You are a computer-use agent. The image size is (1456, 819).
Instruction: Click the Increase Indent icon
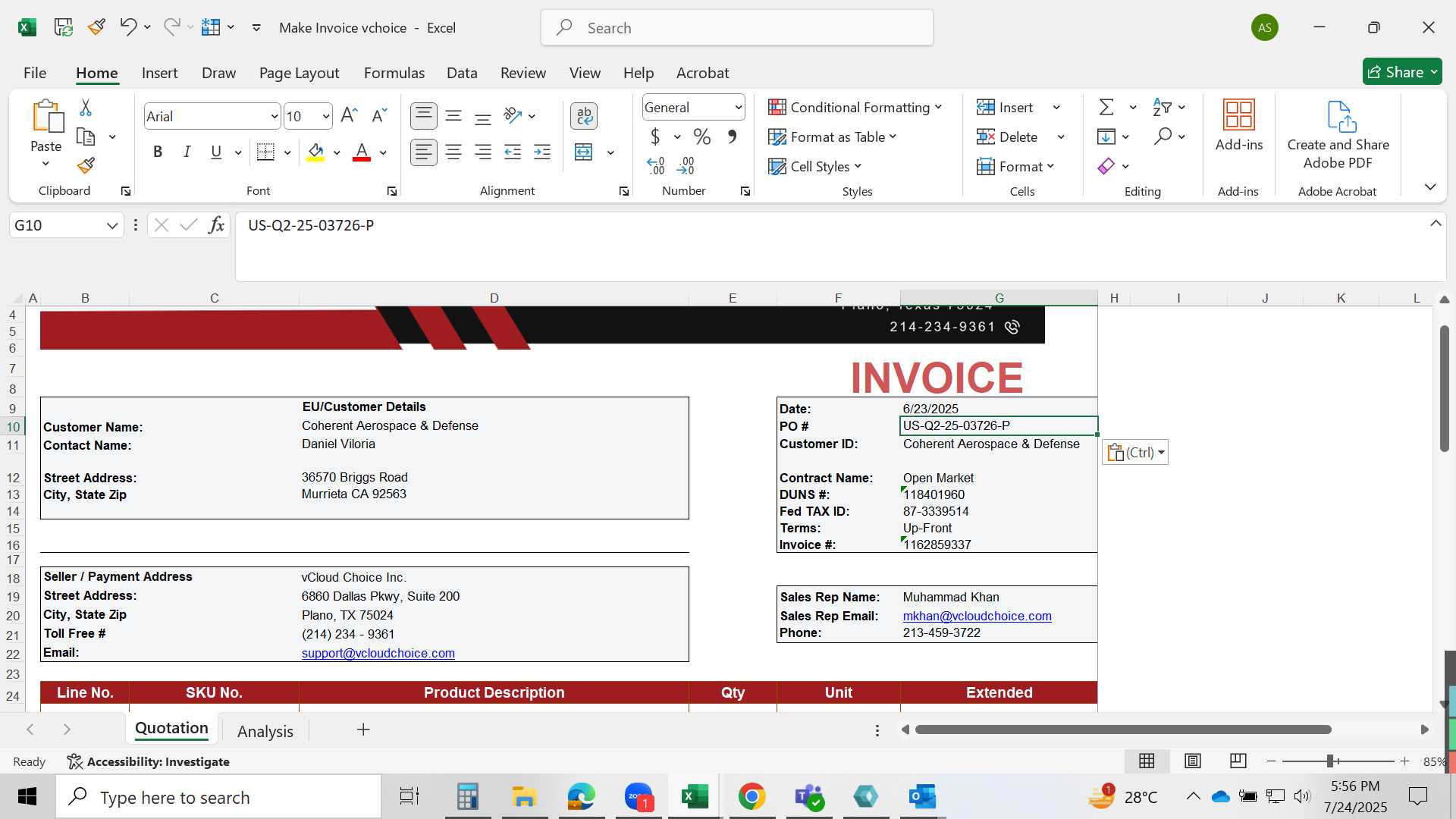(542, 152)
